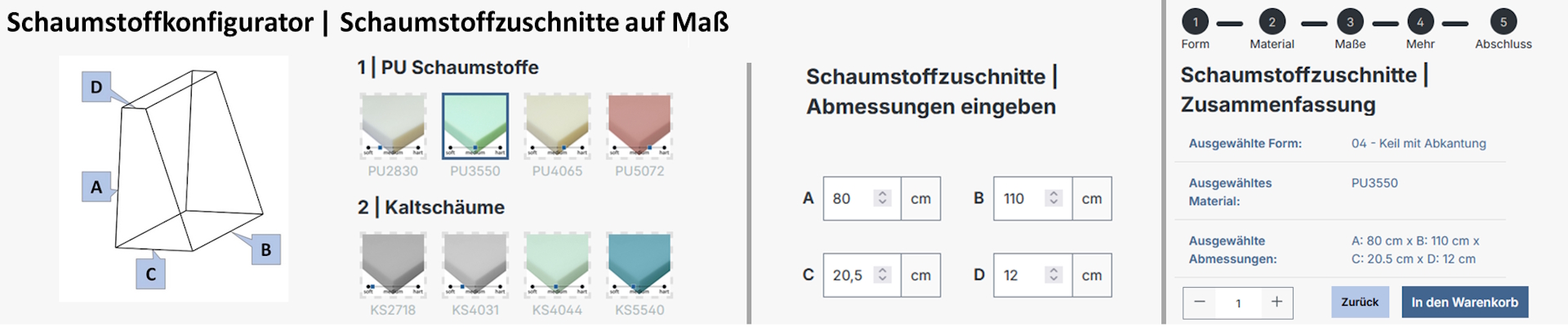Jump to step 3 Maße
Screen dimensions: 1568x327
pyautogui.click(x=1350, y=23)
